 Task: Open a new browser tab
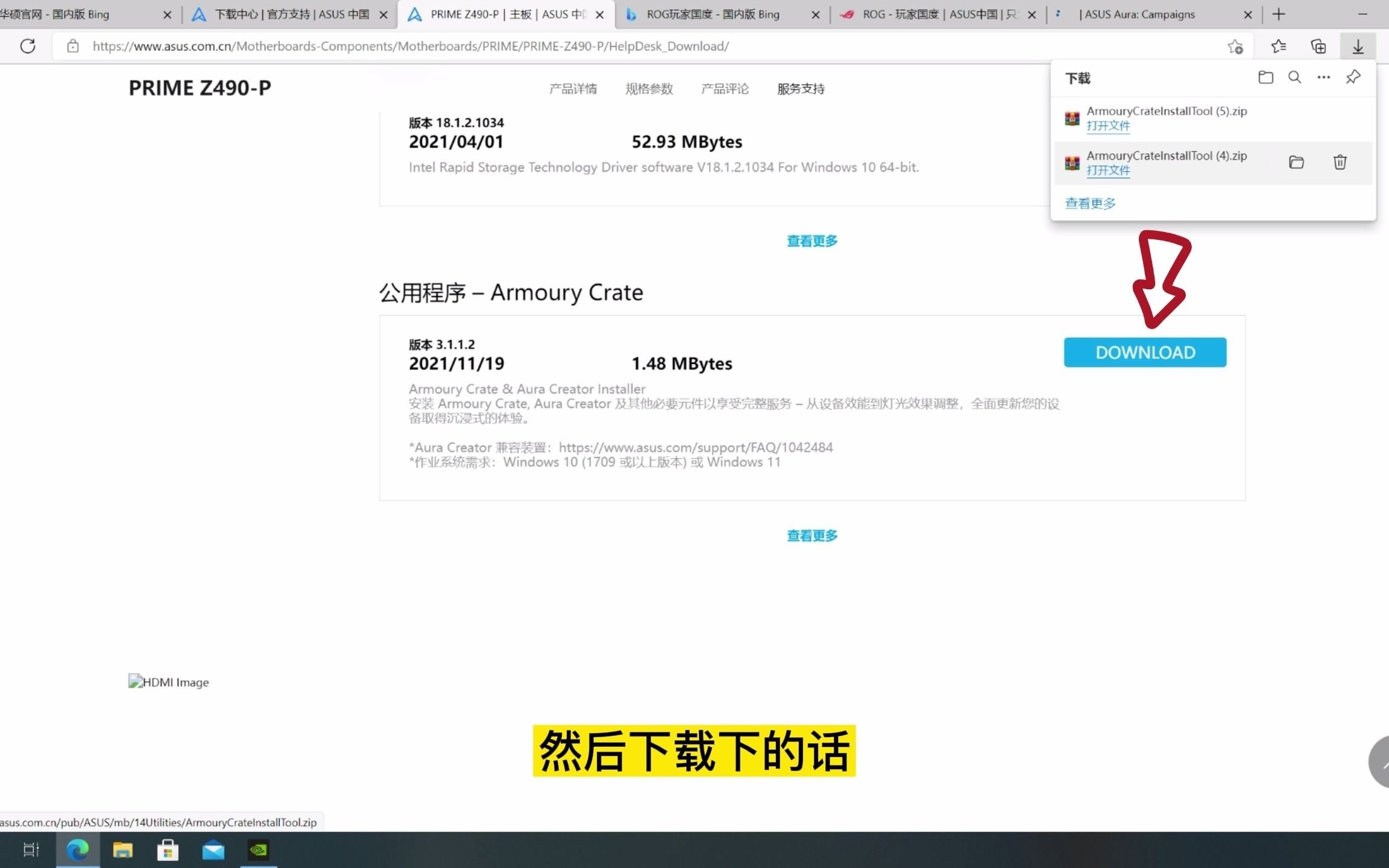(x=1279, y=14)
